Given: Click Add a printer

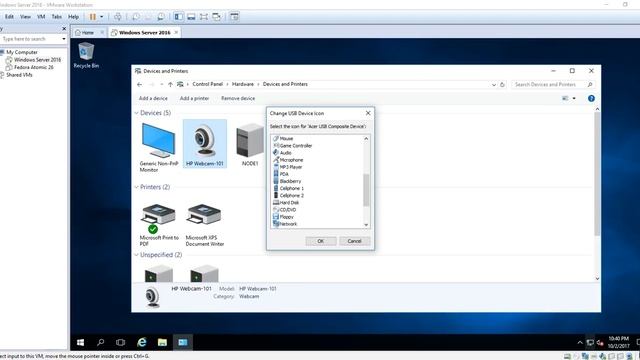Looking at the screenshot, I should coord(194,98).
